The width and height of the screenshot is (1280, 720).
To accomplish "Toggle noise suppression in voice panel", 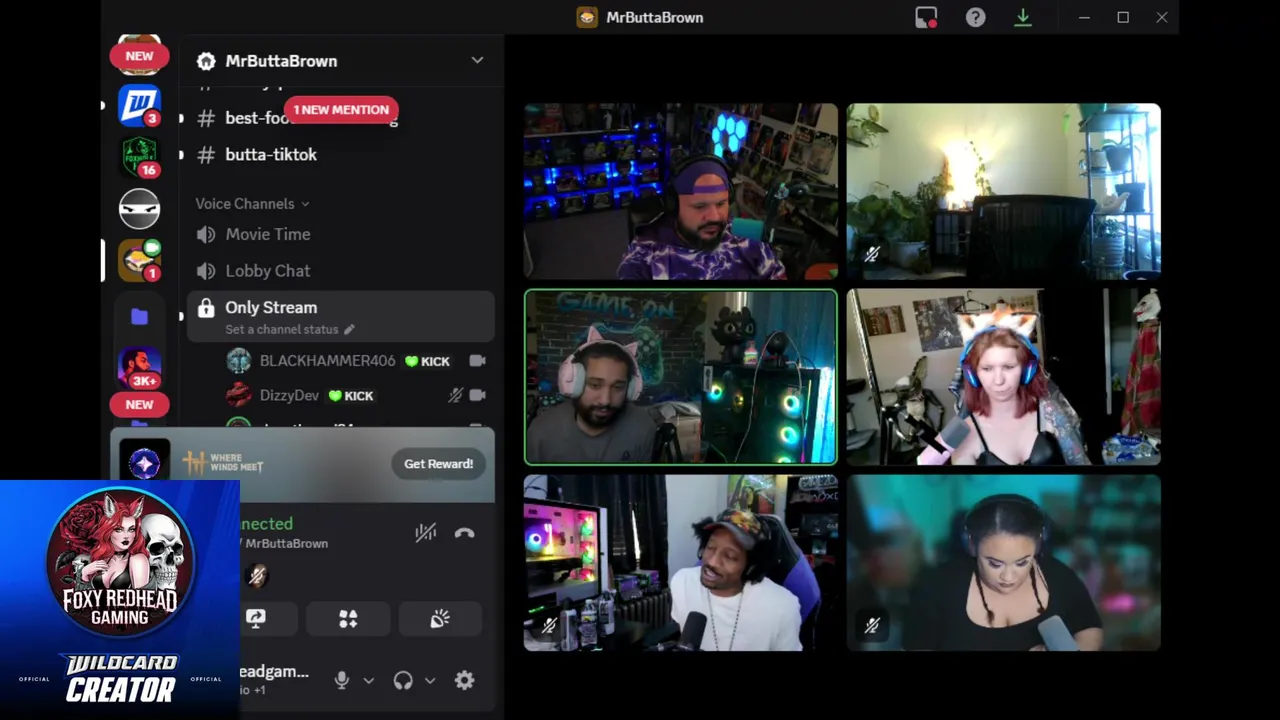I will (x=426, y=533).
